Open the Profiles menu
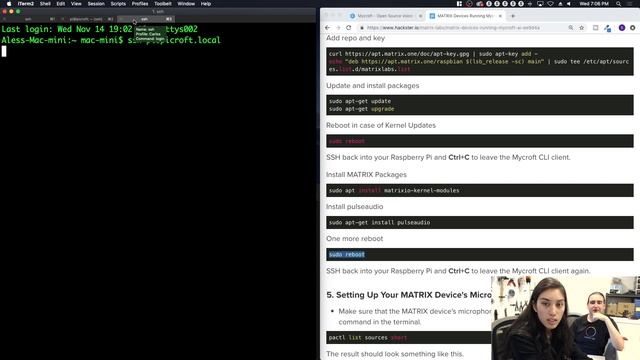Viewport: 640px width, 360px height. pos(140,4)
